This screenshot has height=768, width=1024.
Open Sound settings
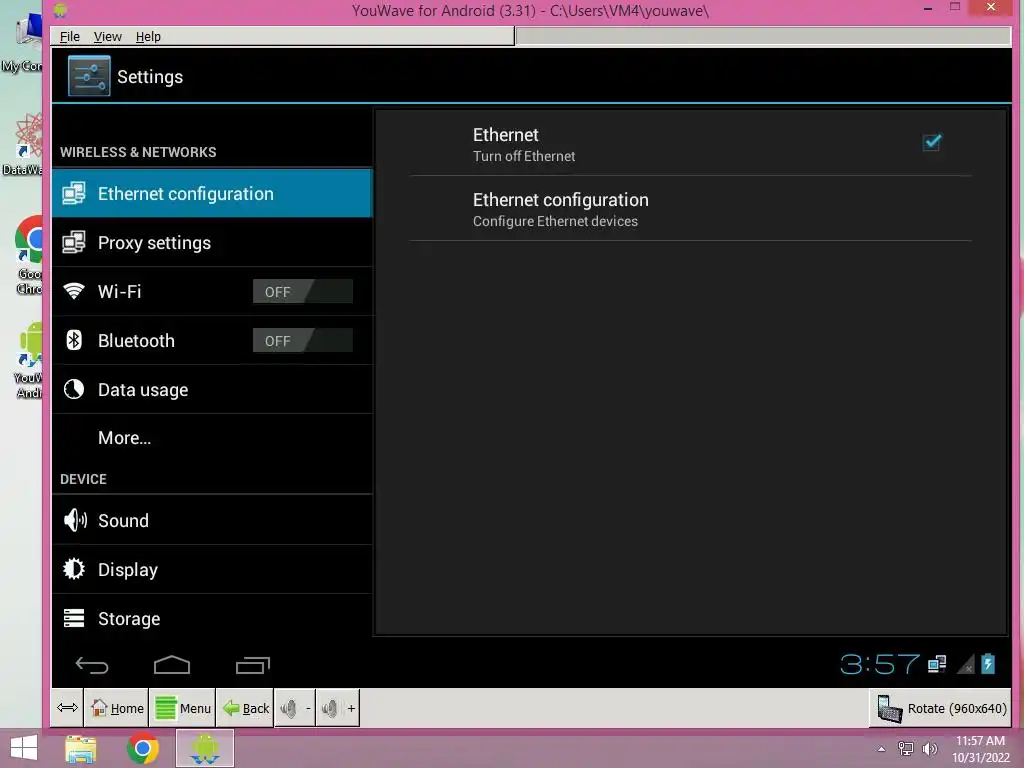tap(212, 520)
